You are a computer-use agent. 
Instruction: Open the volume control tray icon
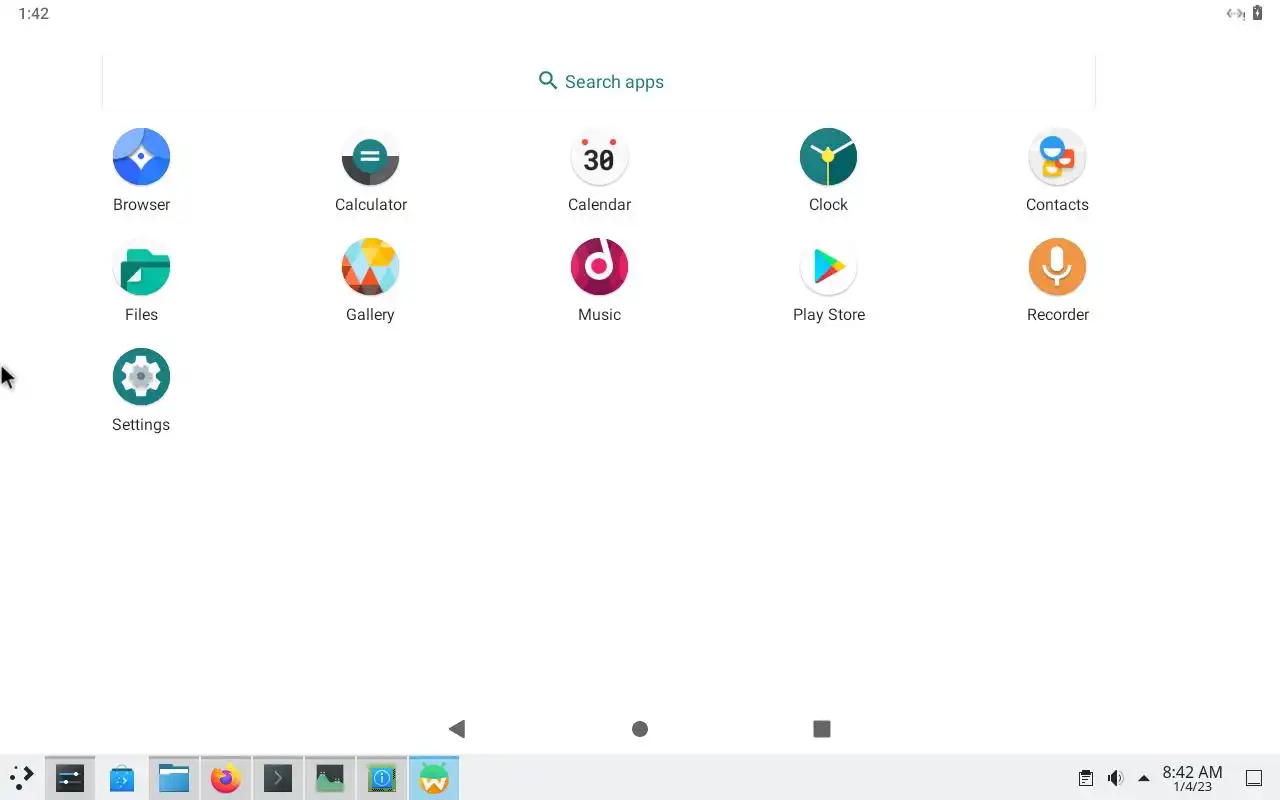(x=1115, y=778)
